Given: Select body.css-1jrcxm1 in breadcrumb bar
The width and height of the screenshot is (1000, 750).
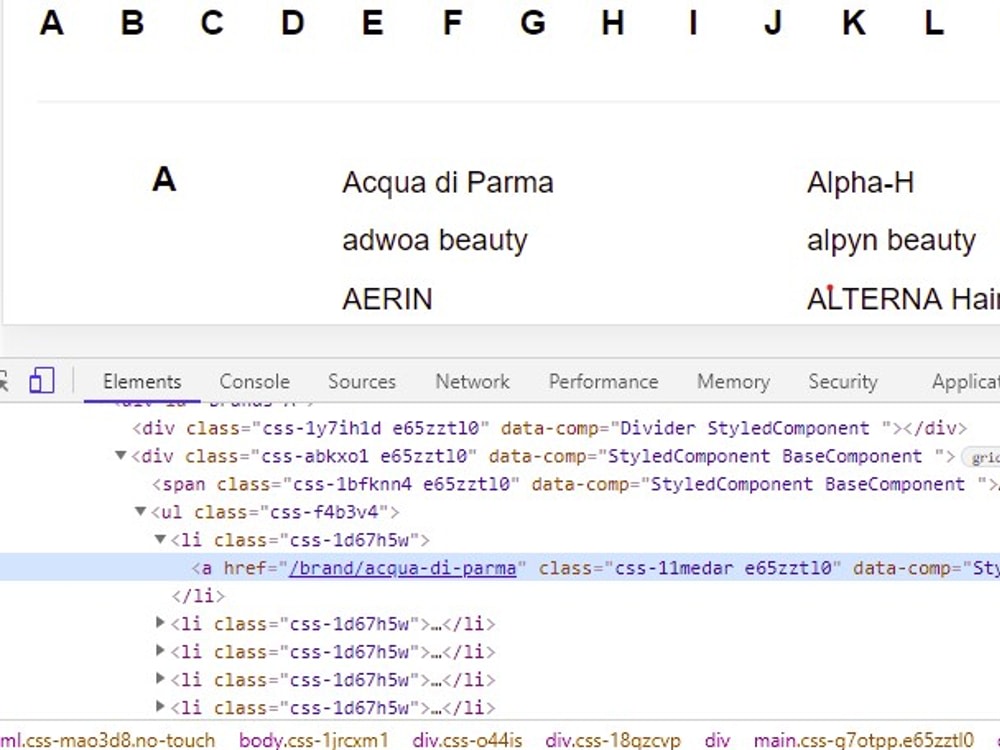Looking at the screenshot, I should [x=314, y=740].
